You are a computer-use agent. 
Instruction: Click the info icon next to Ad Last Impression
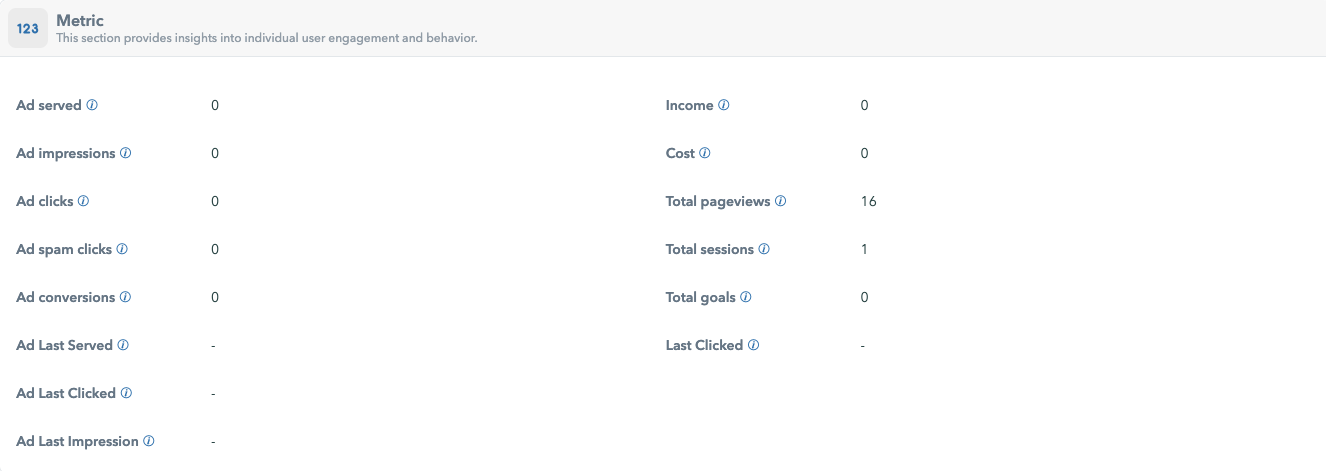tap(149, 441)
